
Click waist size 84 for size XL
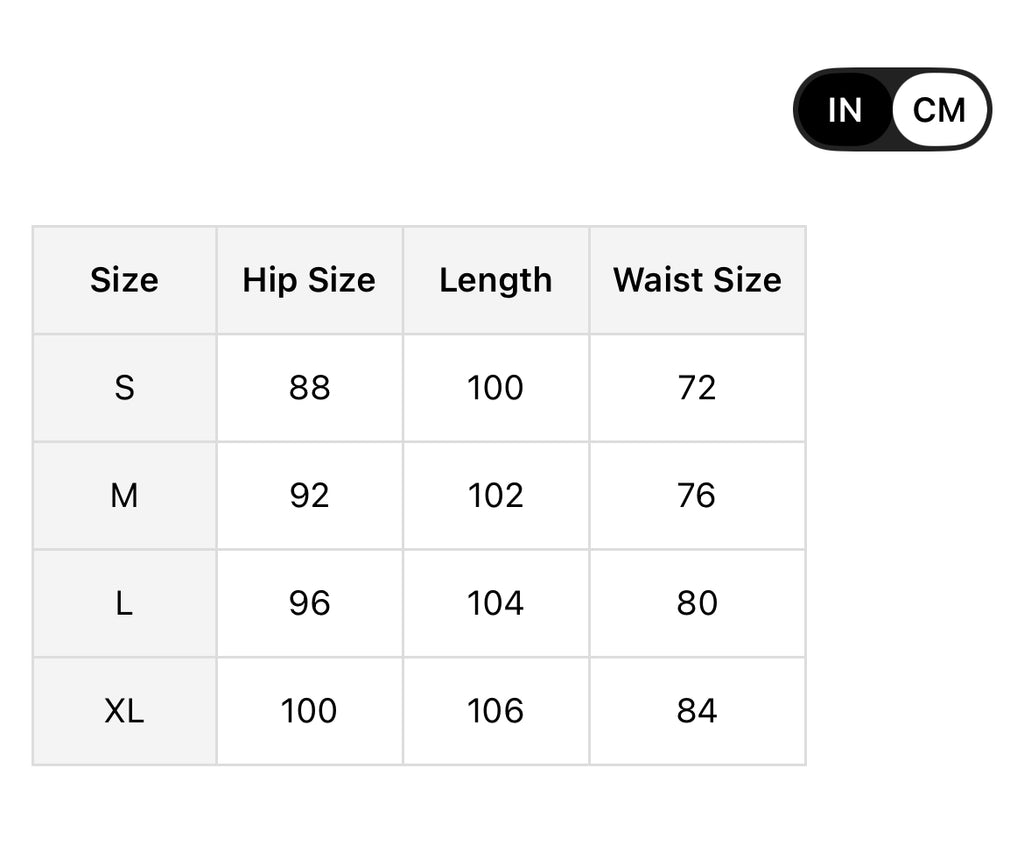point(697,711)
